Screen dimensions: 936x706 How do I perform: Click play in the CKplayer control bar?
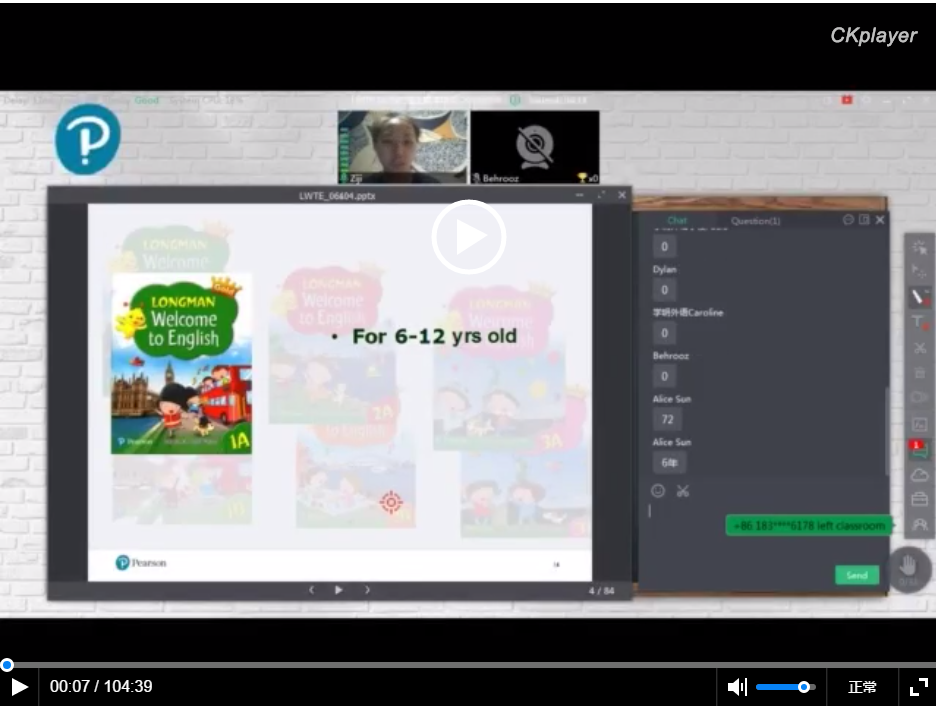[x=19, y=687]
